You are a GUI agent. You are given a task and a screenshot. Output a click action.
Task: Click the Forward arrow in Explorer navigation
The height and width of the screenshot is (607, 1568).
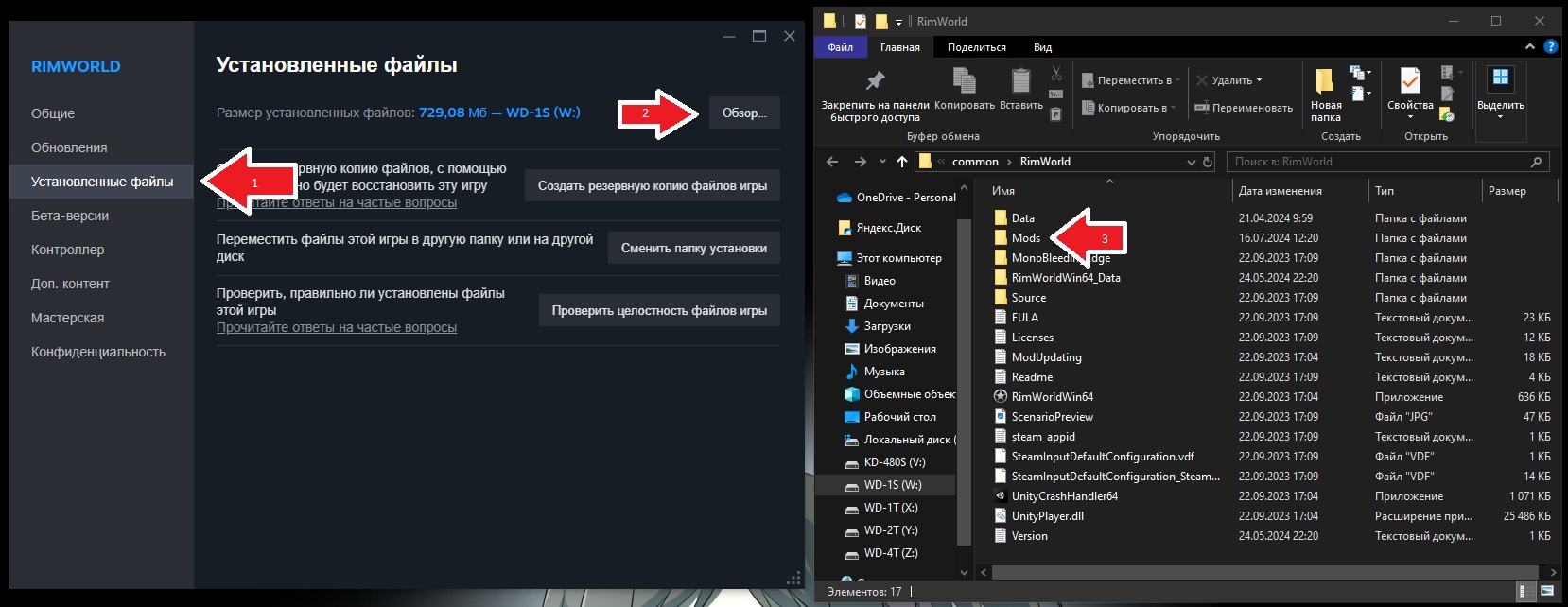point(860,162)
